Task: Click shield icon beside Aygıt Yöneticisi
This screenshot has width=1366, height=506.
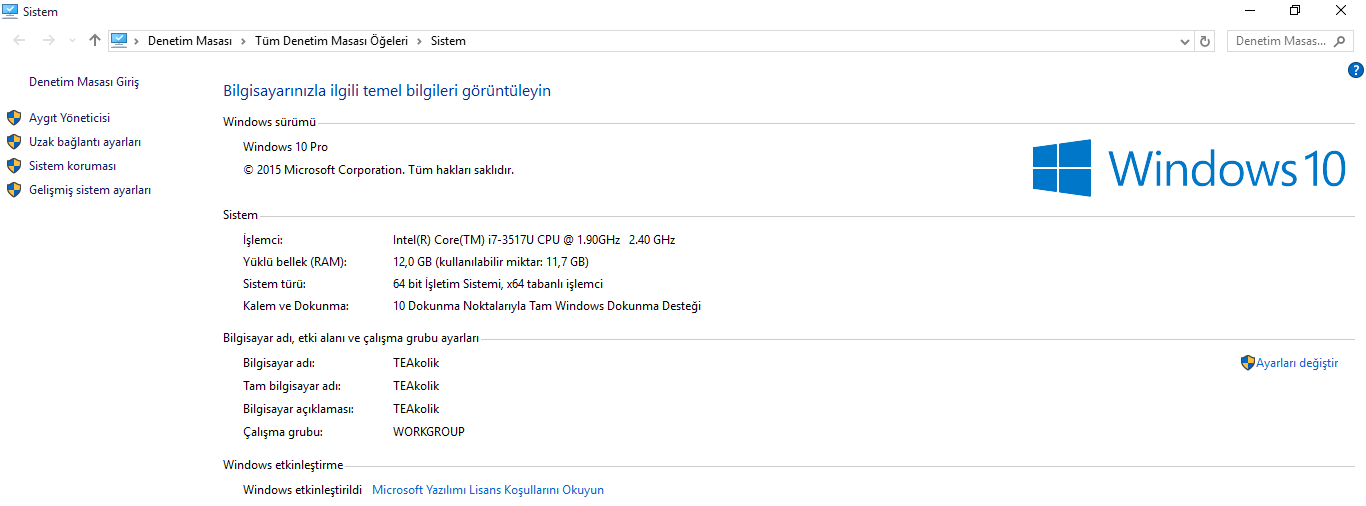Action: (14, 118)
